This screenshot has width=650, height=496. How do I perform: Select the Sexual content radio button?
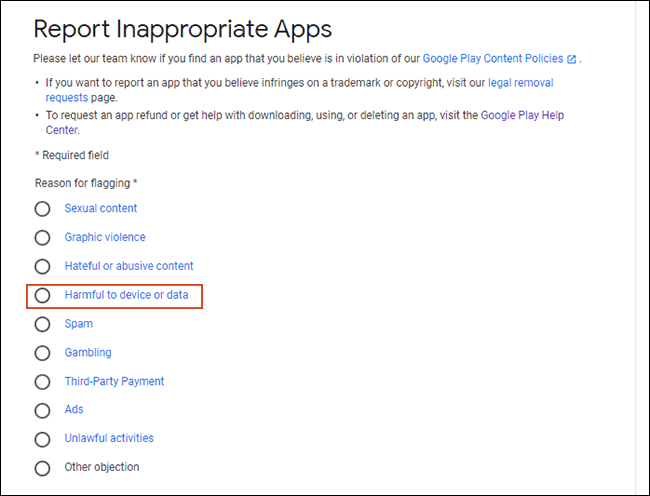(x=42, y=209)
